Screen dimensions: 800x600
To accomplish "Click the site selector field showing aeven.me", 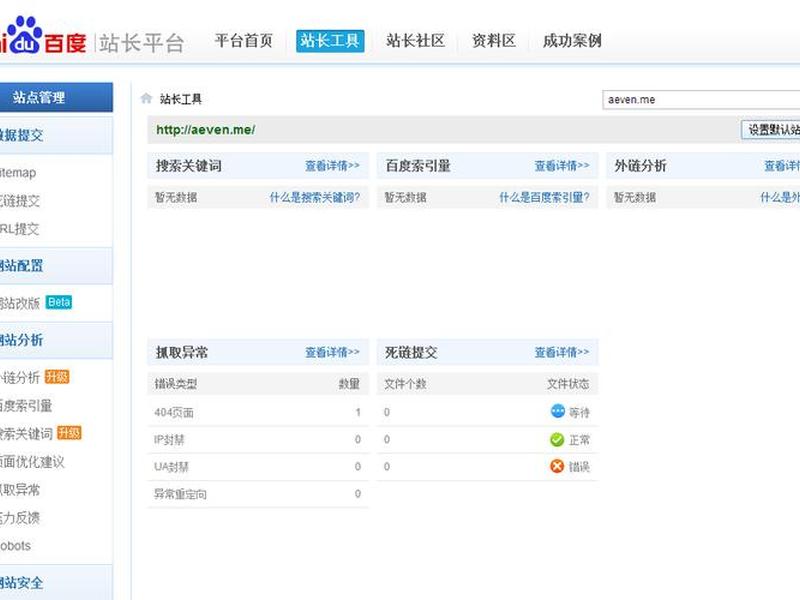I will 701,99.
